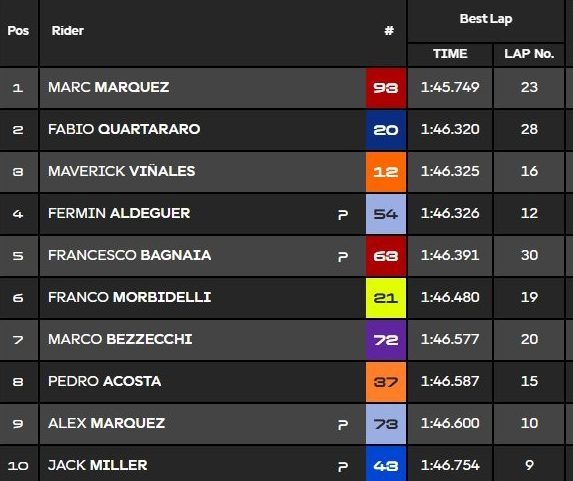Viewport: 573px width, 481px height.
Task: Sort by the LAP No. header
Action: [x=529, y=54]
